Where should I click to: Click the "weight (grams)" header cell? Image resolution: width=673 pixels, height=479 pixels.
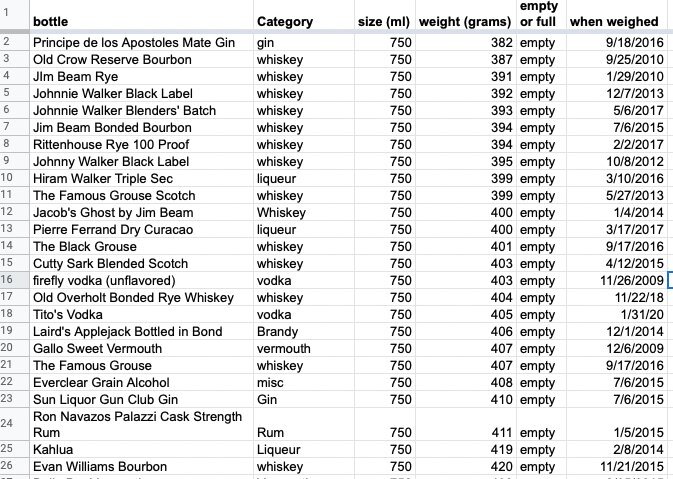[x=465, y=21]
